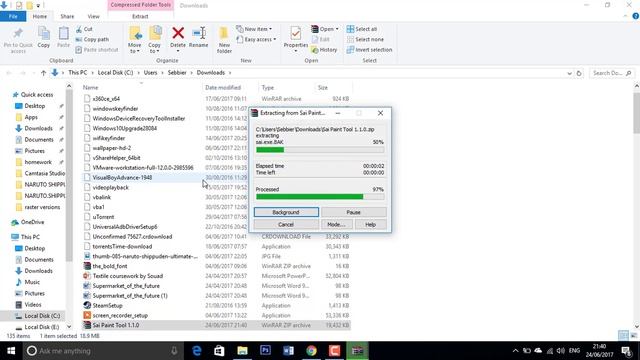Collapse the ribbon with the chevron
Viewport: 640px width, 360px height.
click(x=625, y=16)
